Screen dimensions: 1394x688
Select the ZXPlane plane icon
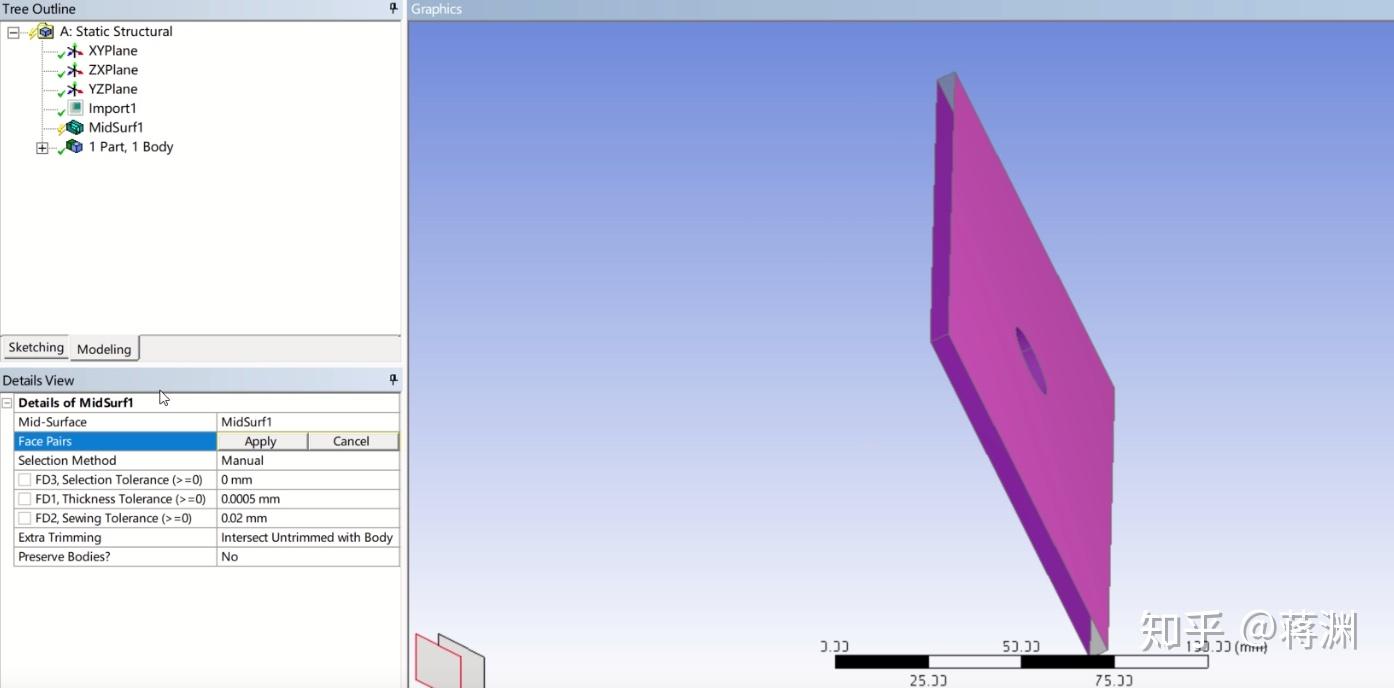coord(74,69)
